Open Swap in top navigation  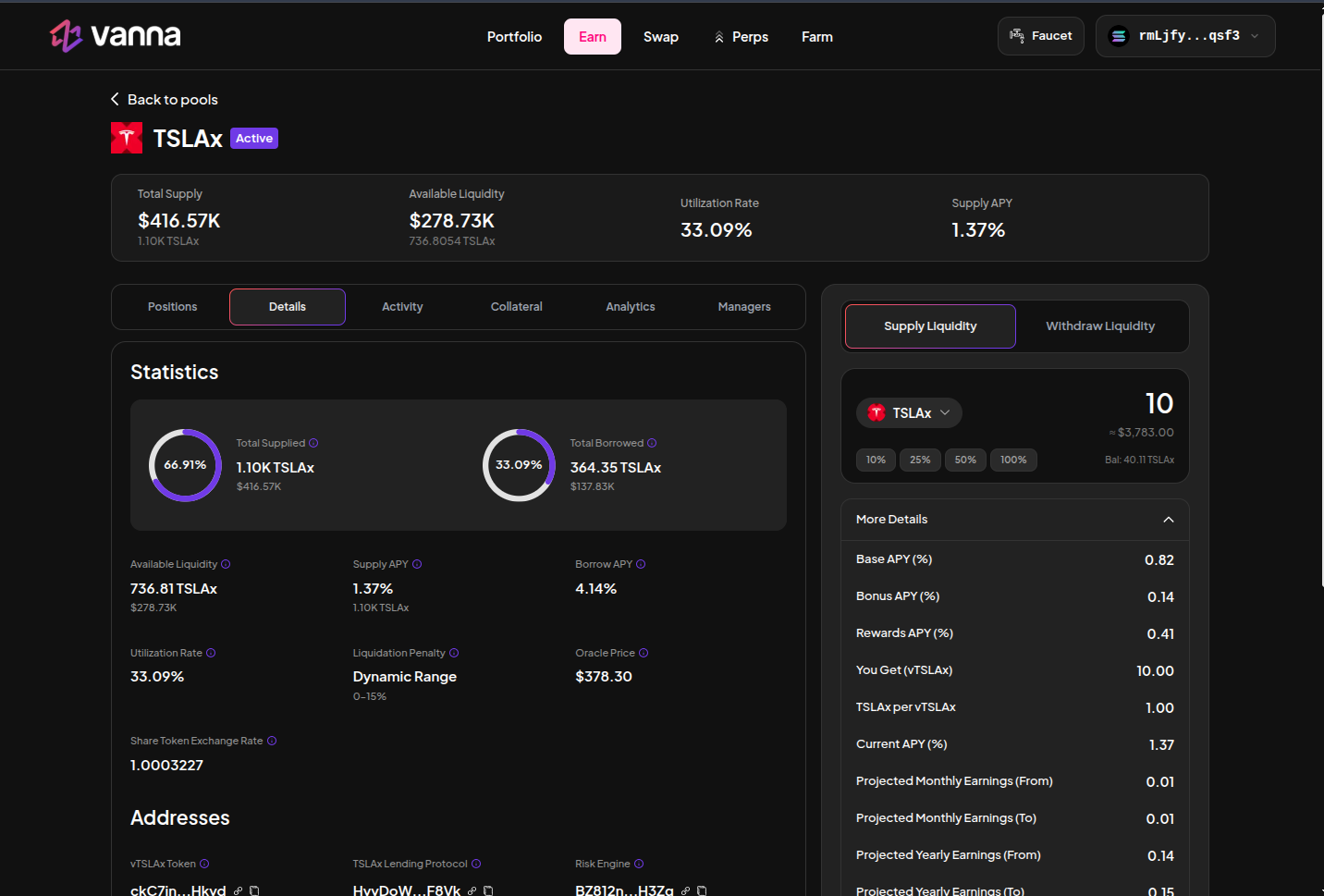tap(661, 37)
